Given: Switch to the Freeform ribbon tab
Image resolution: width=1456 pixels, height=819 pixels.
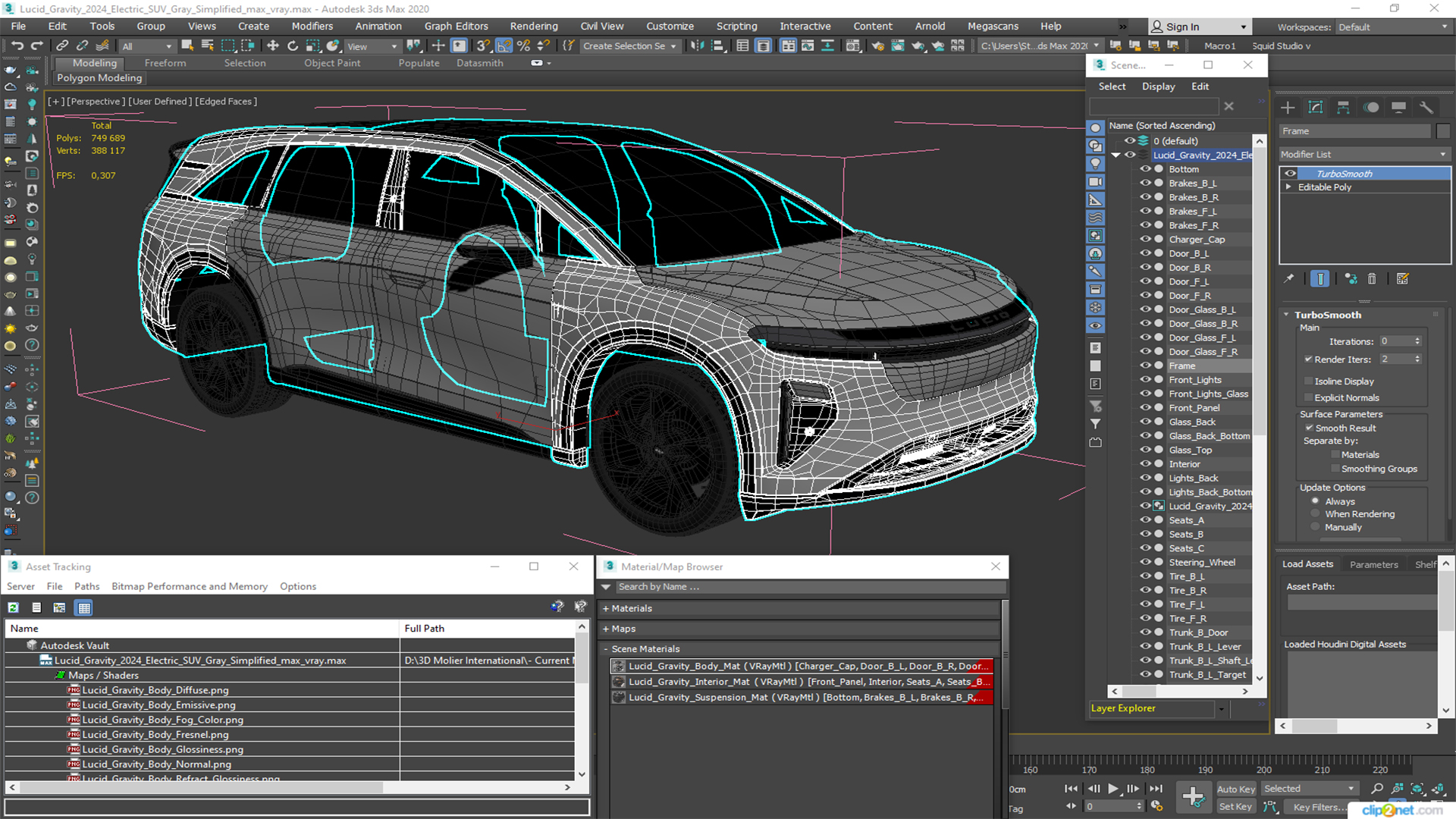Looking at the screenshot, I should (x=165, y=63).
